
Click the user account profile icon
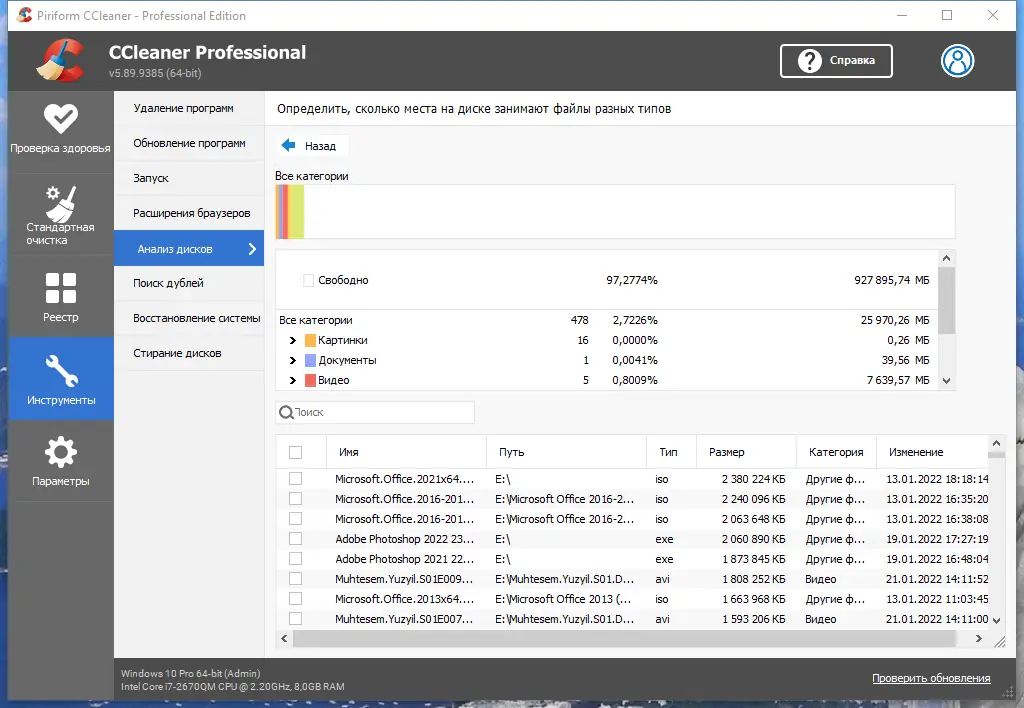pyautogui.click(x=957, y=61)
